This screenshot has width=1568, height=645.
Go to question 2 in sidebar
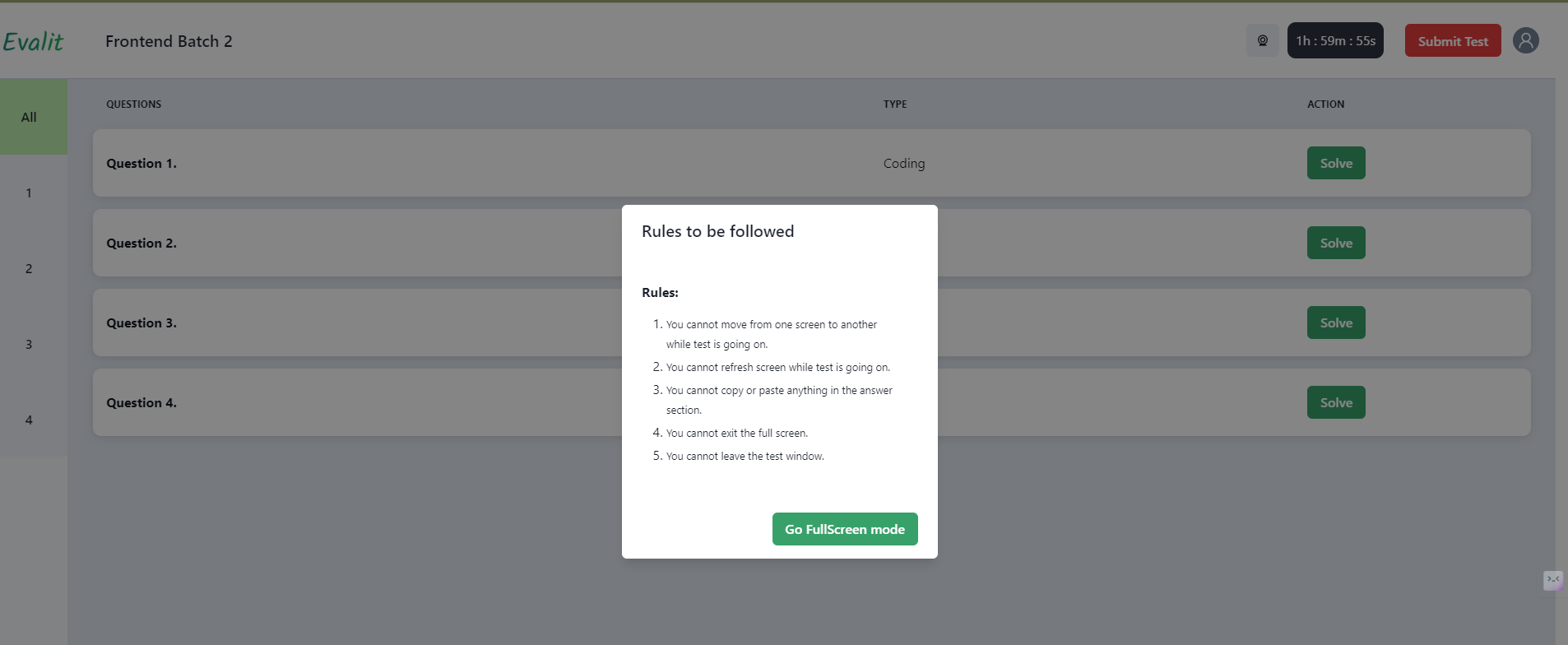pyautogui.click(x=29, y=268)
